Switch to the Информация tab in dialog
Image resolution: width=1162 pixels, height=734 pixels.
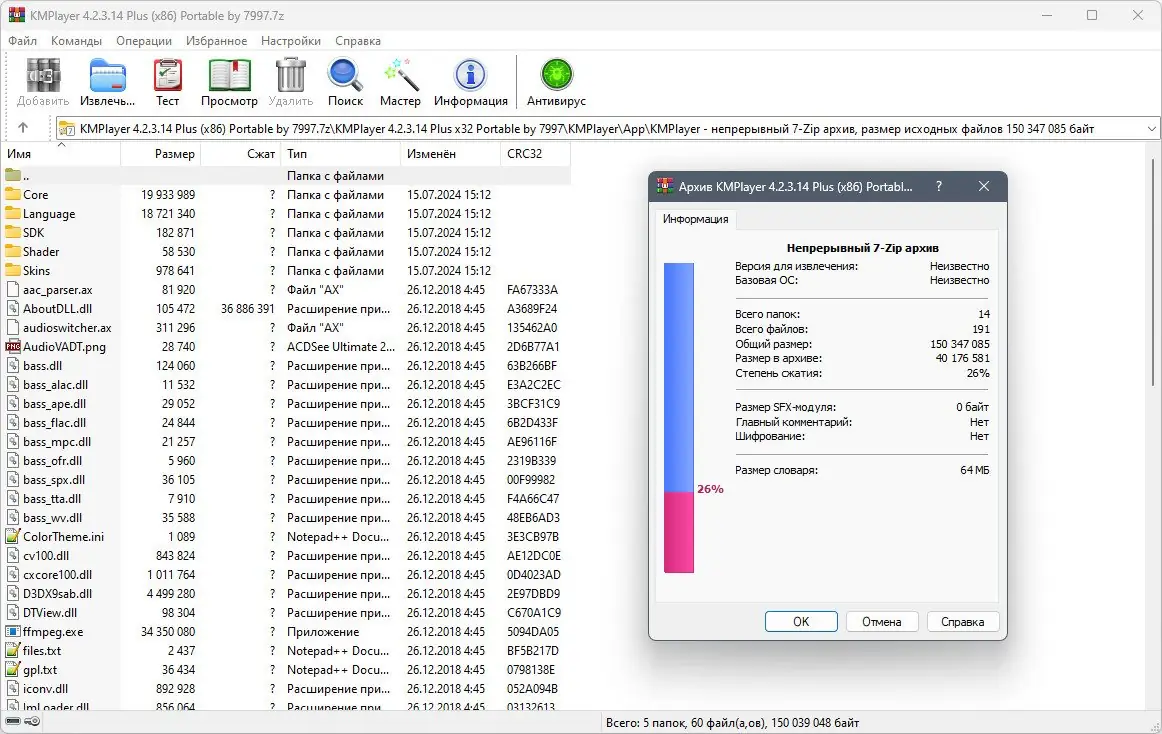pyautogui.click(x=695, y=219)
